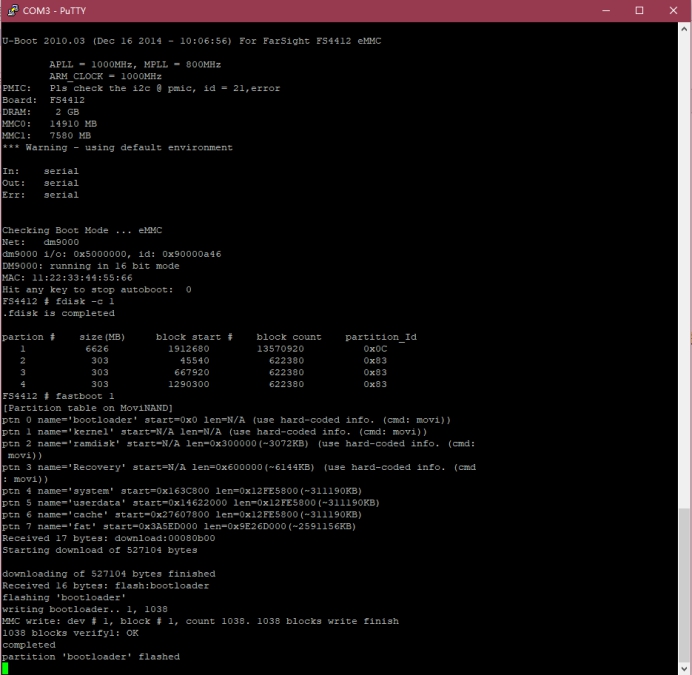Image resolution: width=692 pixels, height=675 pixels.
Task: Click the ptn 6 'cache' line
Action: point(182,515)
